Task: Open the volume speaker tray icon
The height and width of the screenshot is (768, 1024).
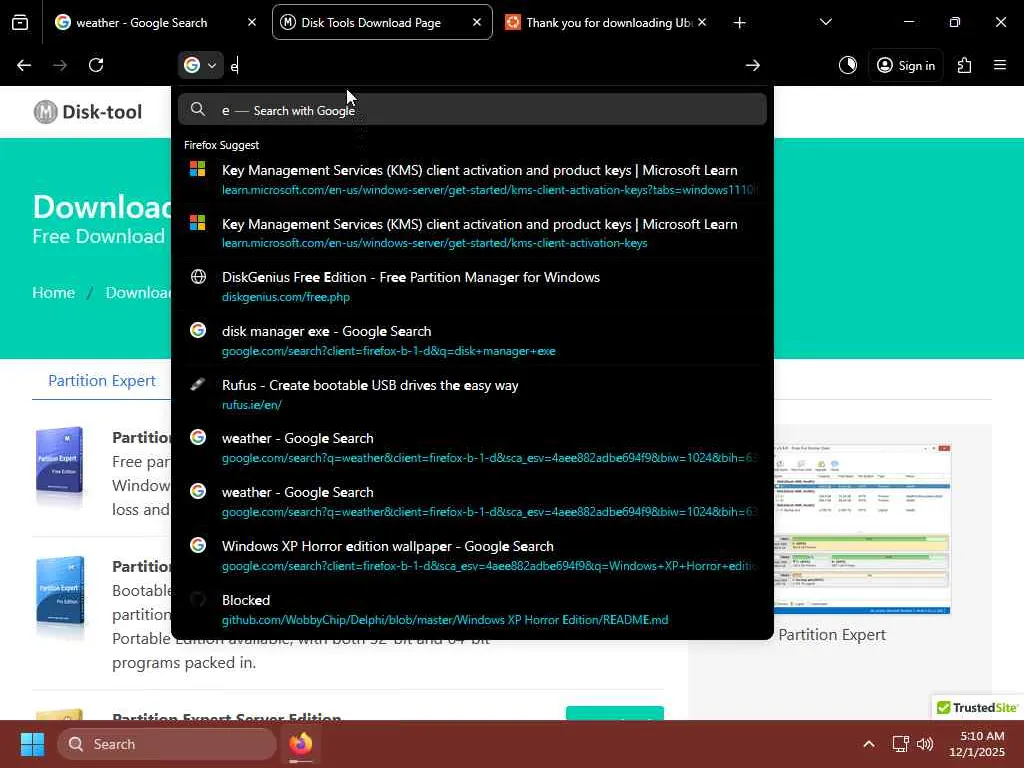Action: (x=925, y=744)
